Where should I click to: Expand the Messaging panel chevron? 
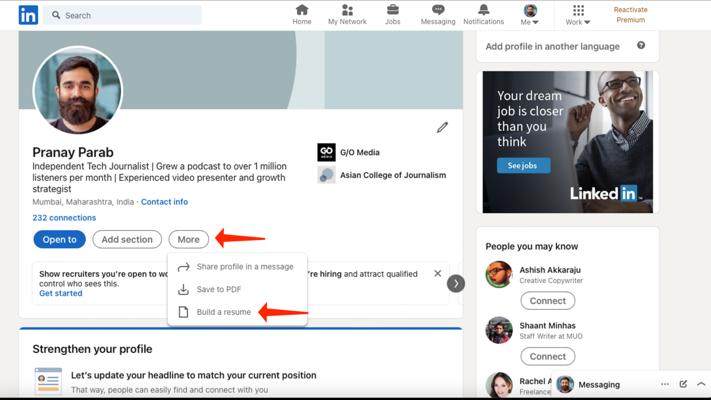click(x=701, y=384)
